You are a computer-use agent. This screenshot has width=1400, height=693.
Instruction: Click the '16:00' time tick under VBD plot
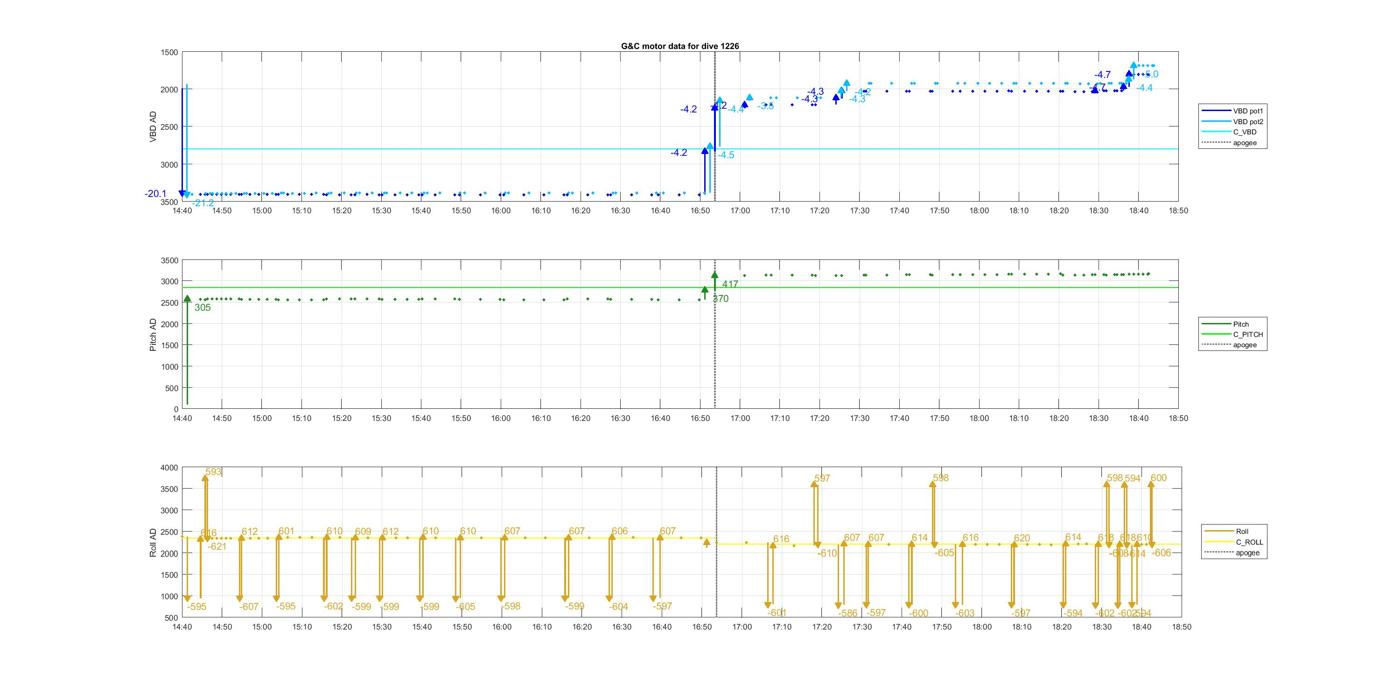tap(501, 211)
